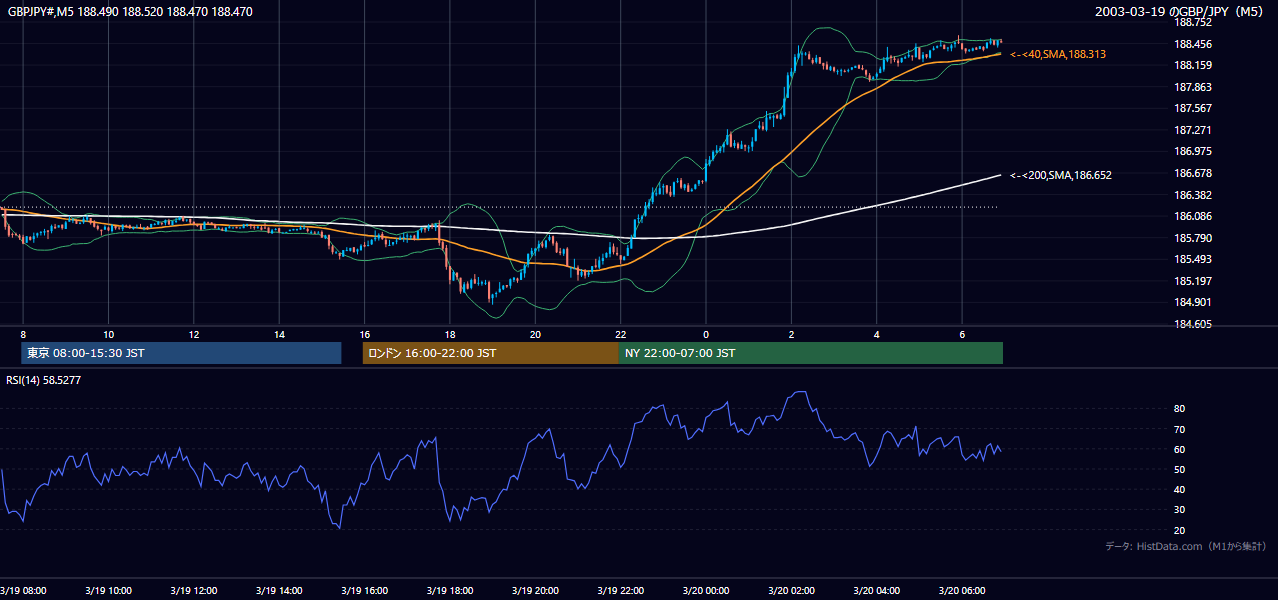The width and height of the screenshot is (1278, 600).
Task: Click the RSI(14) 58.5277 indicator label
Action: click(44, 380)
